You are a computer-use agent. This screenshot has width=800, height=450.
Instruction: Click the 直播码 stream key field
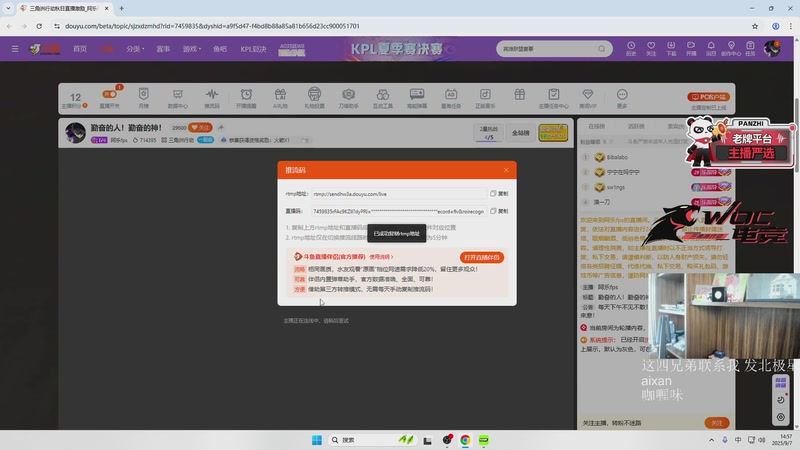tap(398, 211)
